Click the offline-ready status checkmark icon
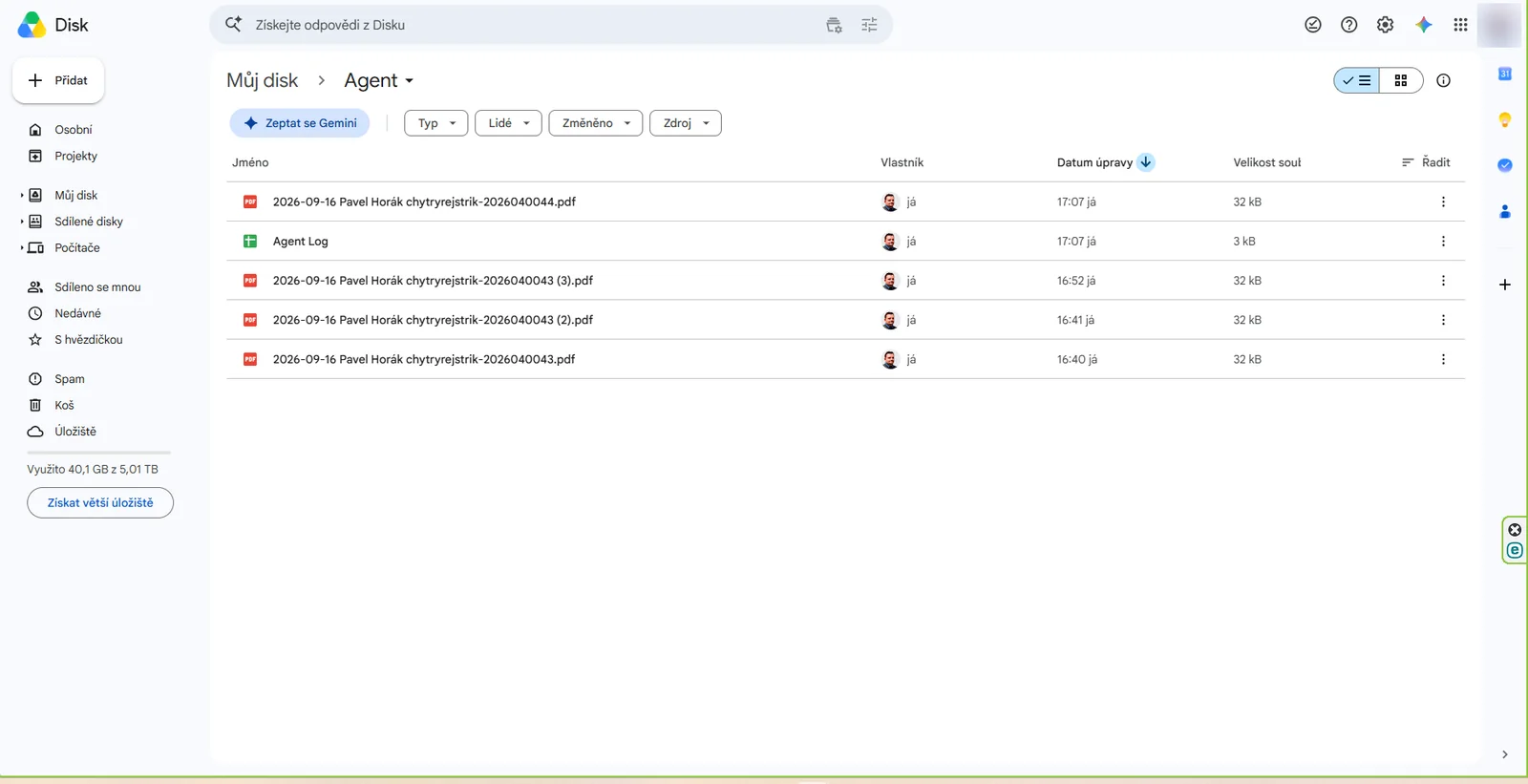 (1313, 25)
